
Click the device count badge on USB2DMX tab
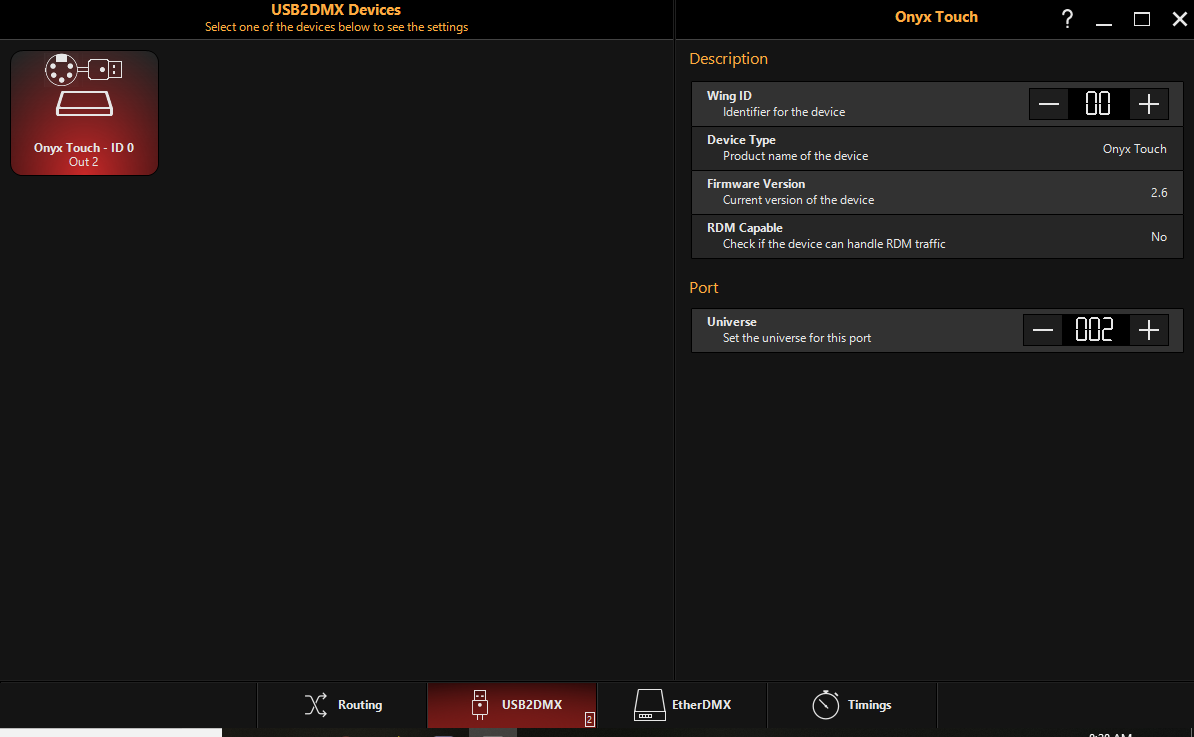(x=589, y=719)
